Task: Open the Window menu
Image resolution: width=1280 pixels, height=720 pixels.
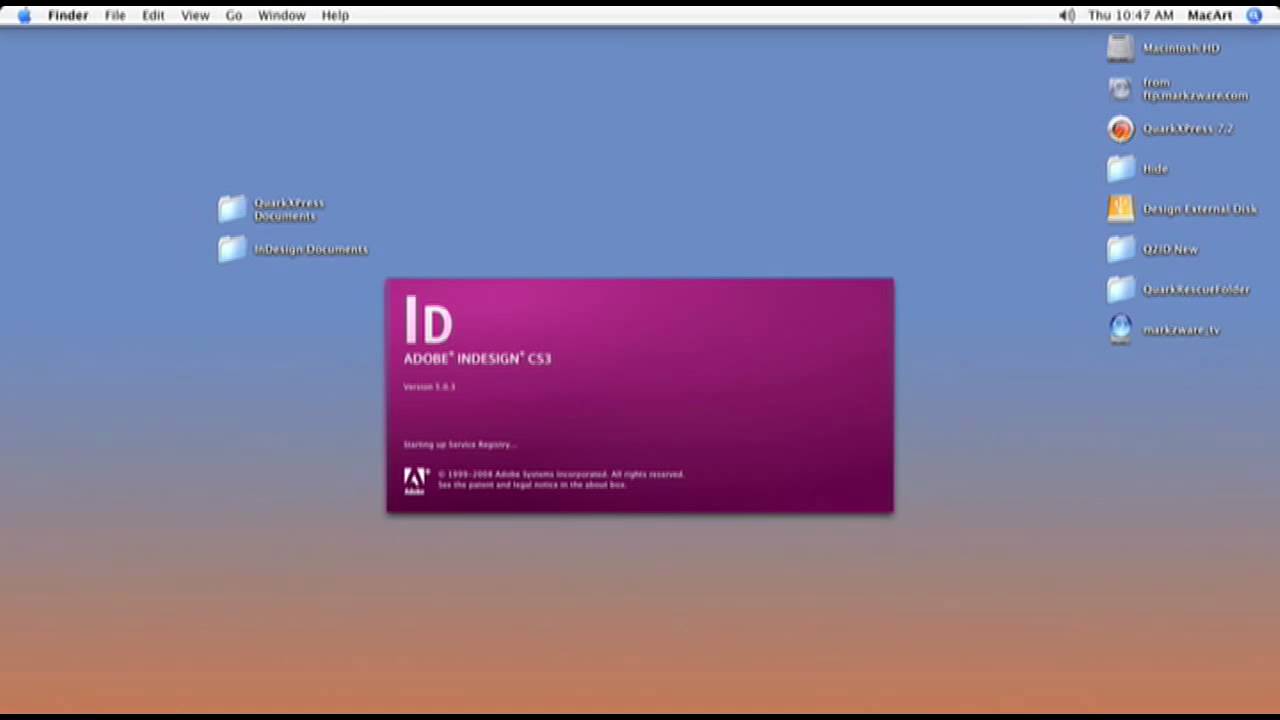Action: [x=282, y=15]
